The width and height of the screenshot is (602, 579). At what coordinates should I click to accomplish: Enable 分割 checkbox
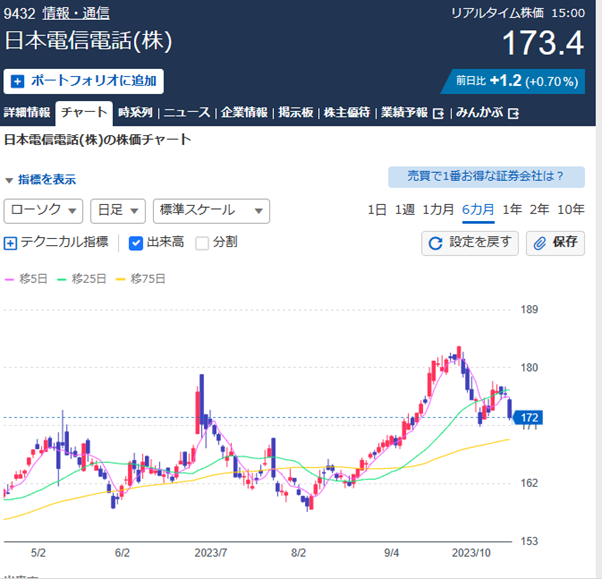[x=202, y=243]
